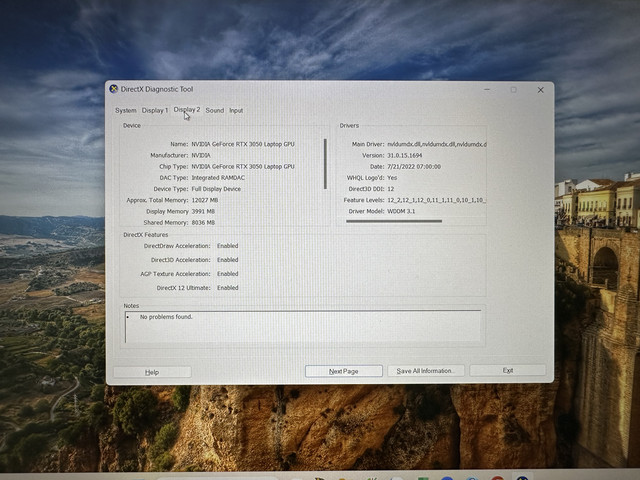This screenshot has width=640, height=480.
Task: Click the Exit button
Action: coord(508,371)
